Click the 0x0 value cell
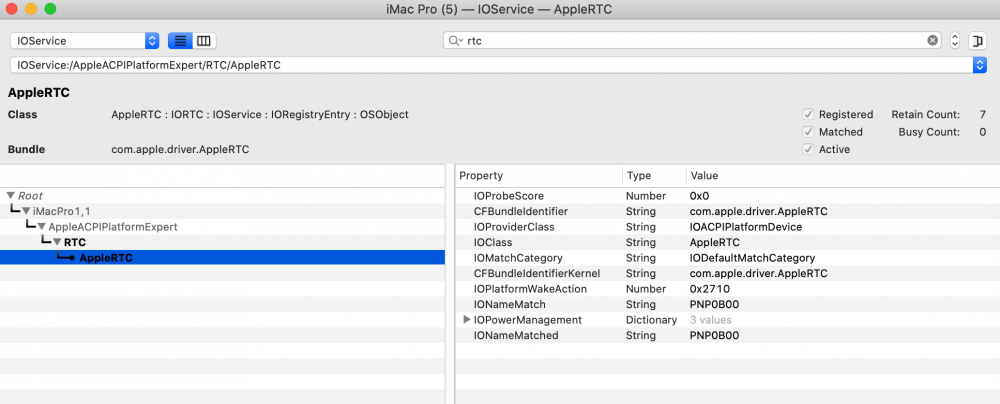 tap(700, 196)
